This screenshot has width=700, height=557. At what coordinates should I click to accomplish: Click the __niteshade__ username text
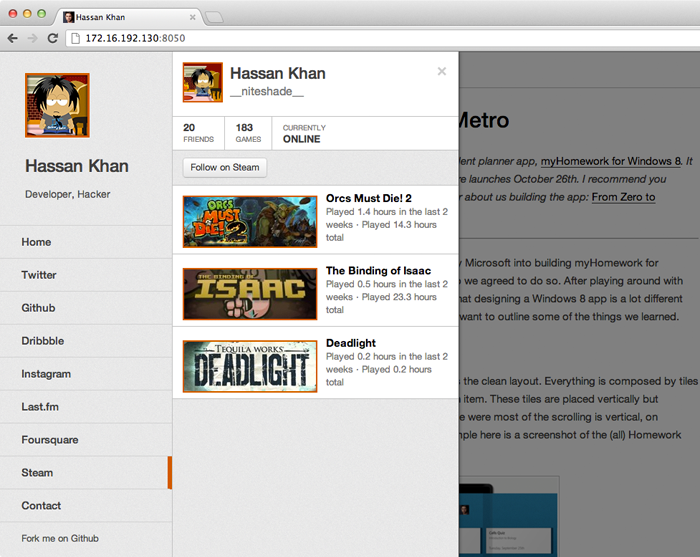[x=267, y=91]
